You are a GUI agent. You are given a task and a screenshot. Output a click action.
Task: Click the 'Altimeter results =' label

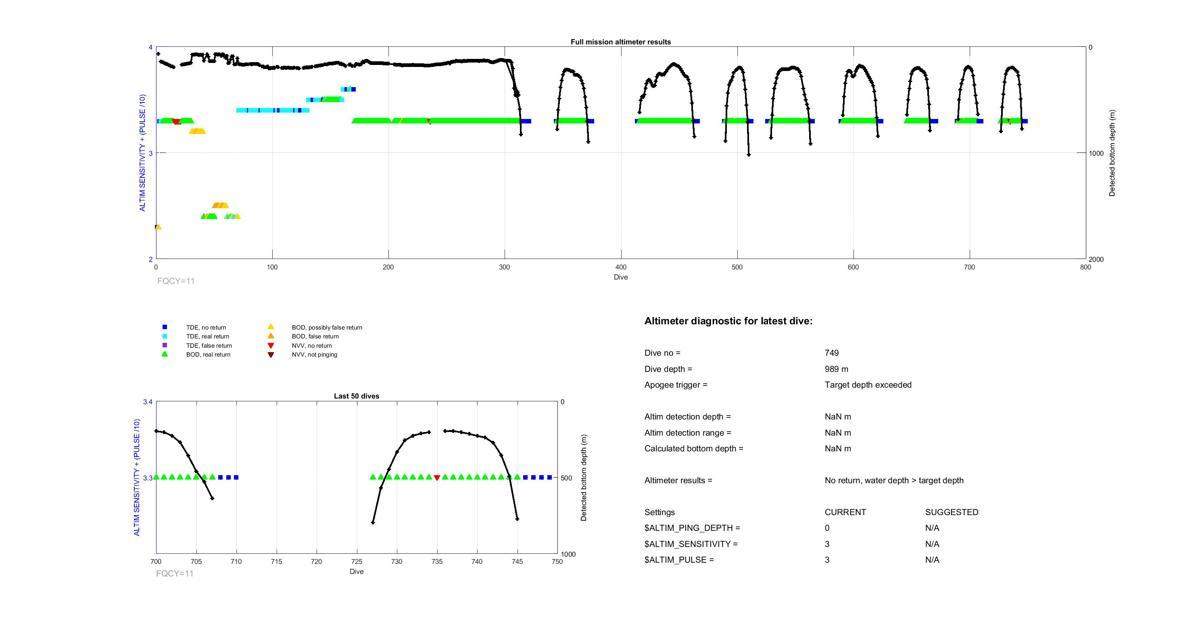point(678,481)
